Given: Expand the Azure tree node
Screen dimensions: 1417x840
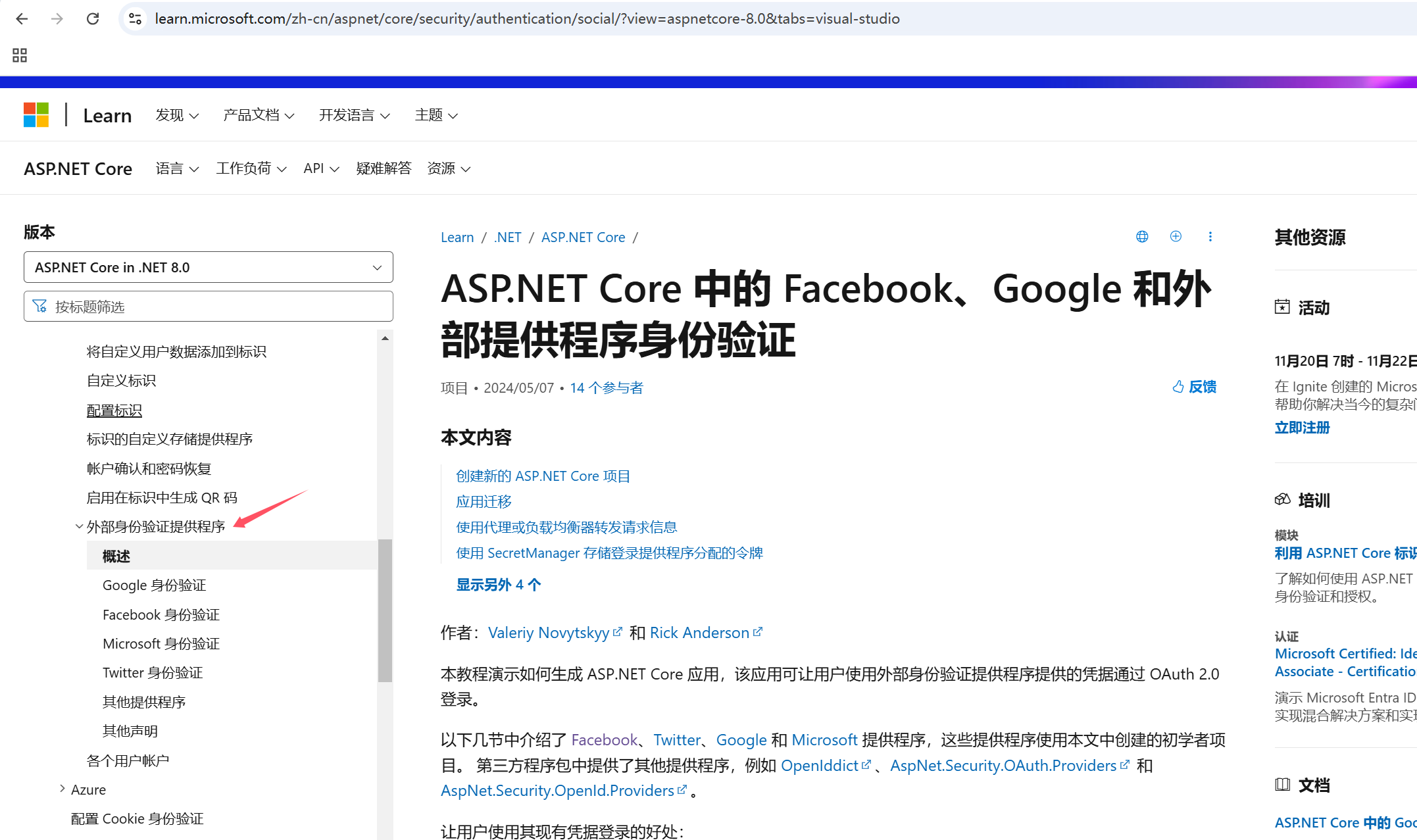Looking at the screenshot, I should 62,789.
